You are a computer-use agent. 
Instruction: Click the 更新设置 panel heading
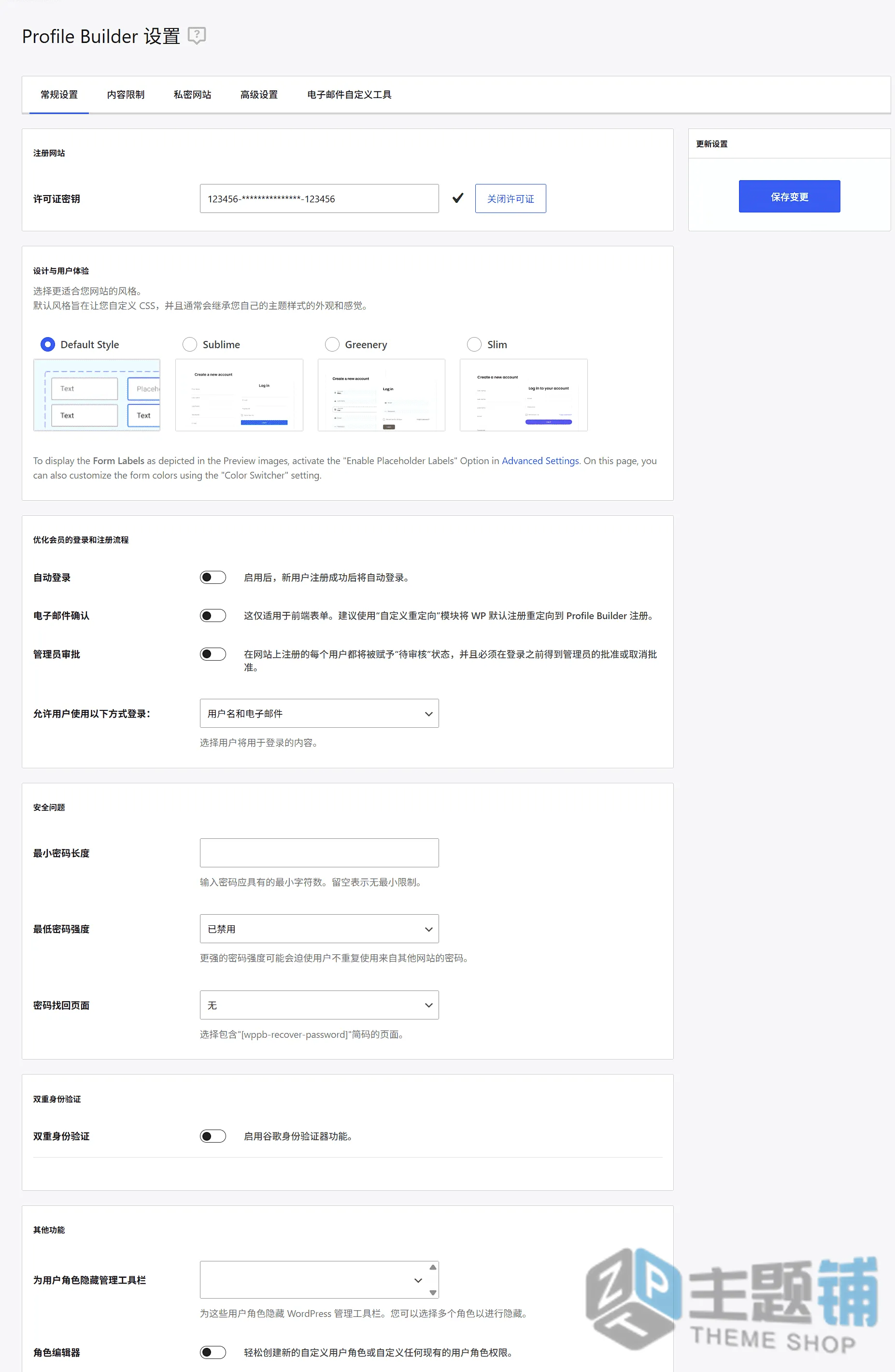(711, 143)
